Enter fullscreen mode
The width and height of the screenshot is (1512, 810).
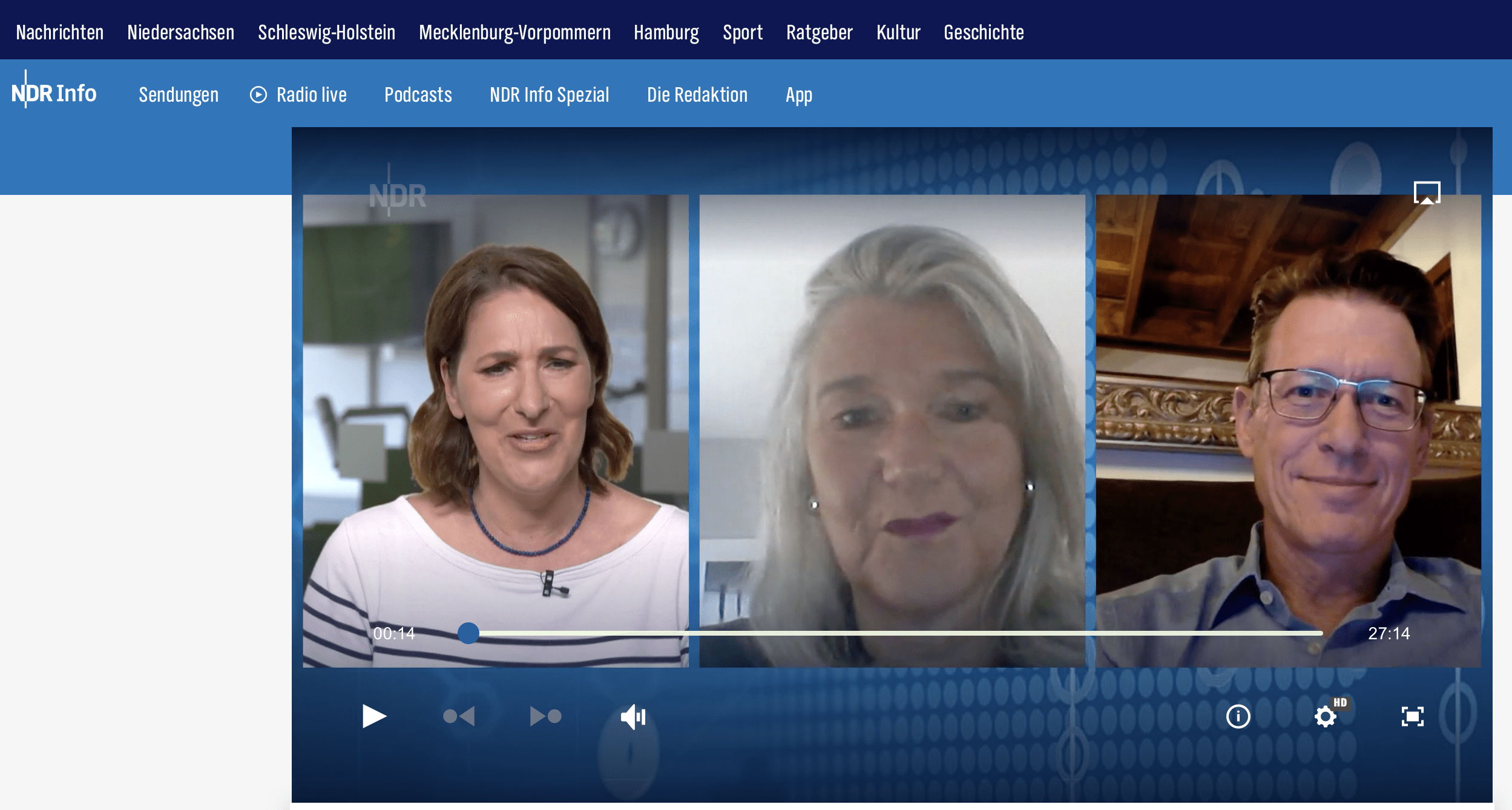(1412, 717)
